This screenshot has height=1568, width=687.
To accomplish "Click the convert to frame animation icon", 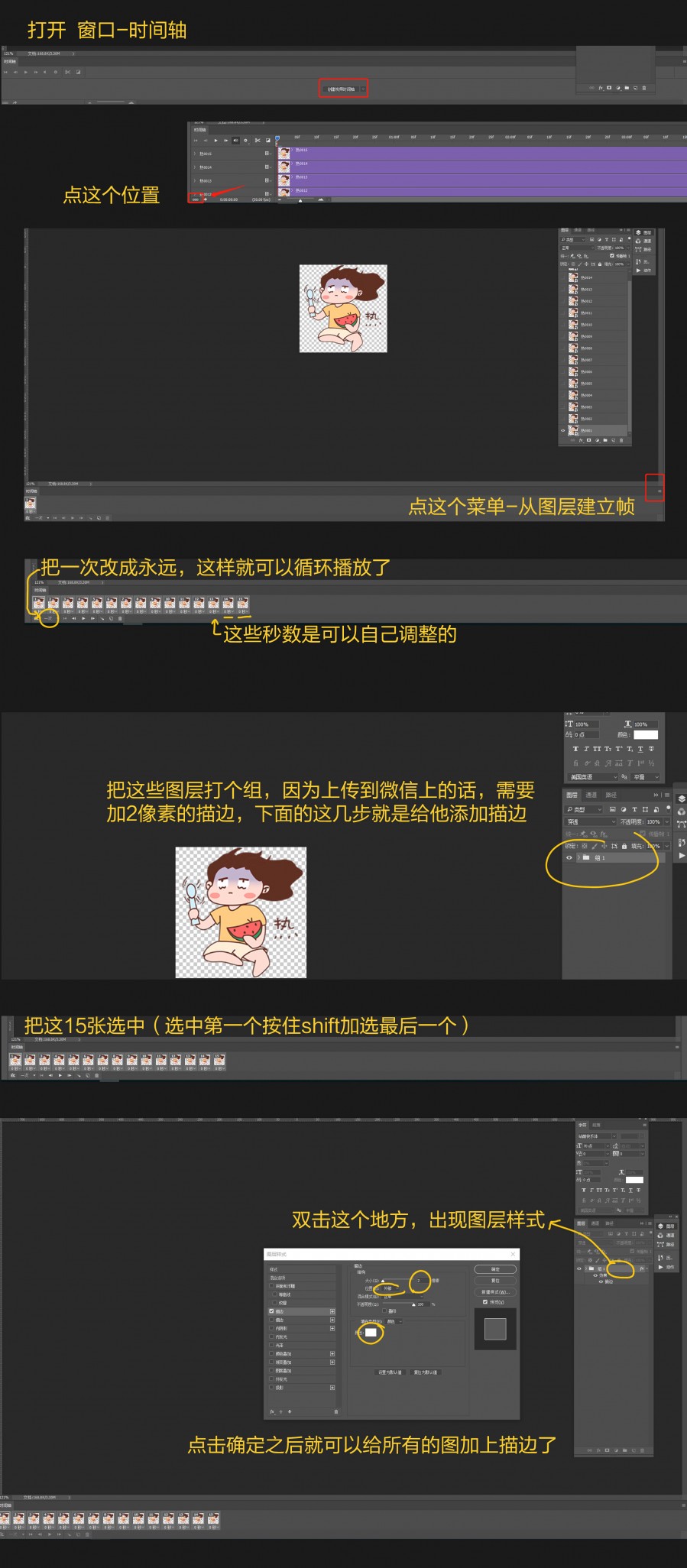I will pos(196,199).
